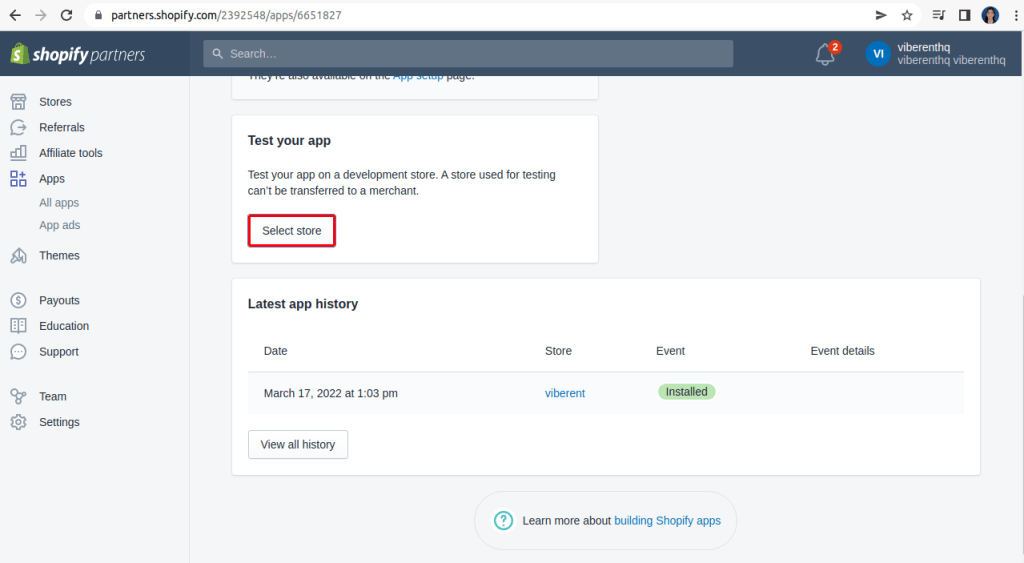Bookmark page with star icon
This screenshot has height=563, width=1024.
click(907, 15)
